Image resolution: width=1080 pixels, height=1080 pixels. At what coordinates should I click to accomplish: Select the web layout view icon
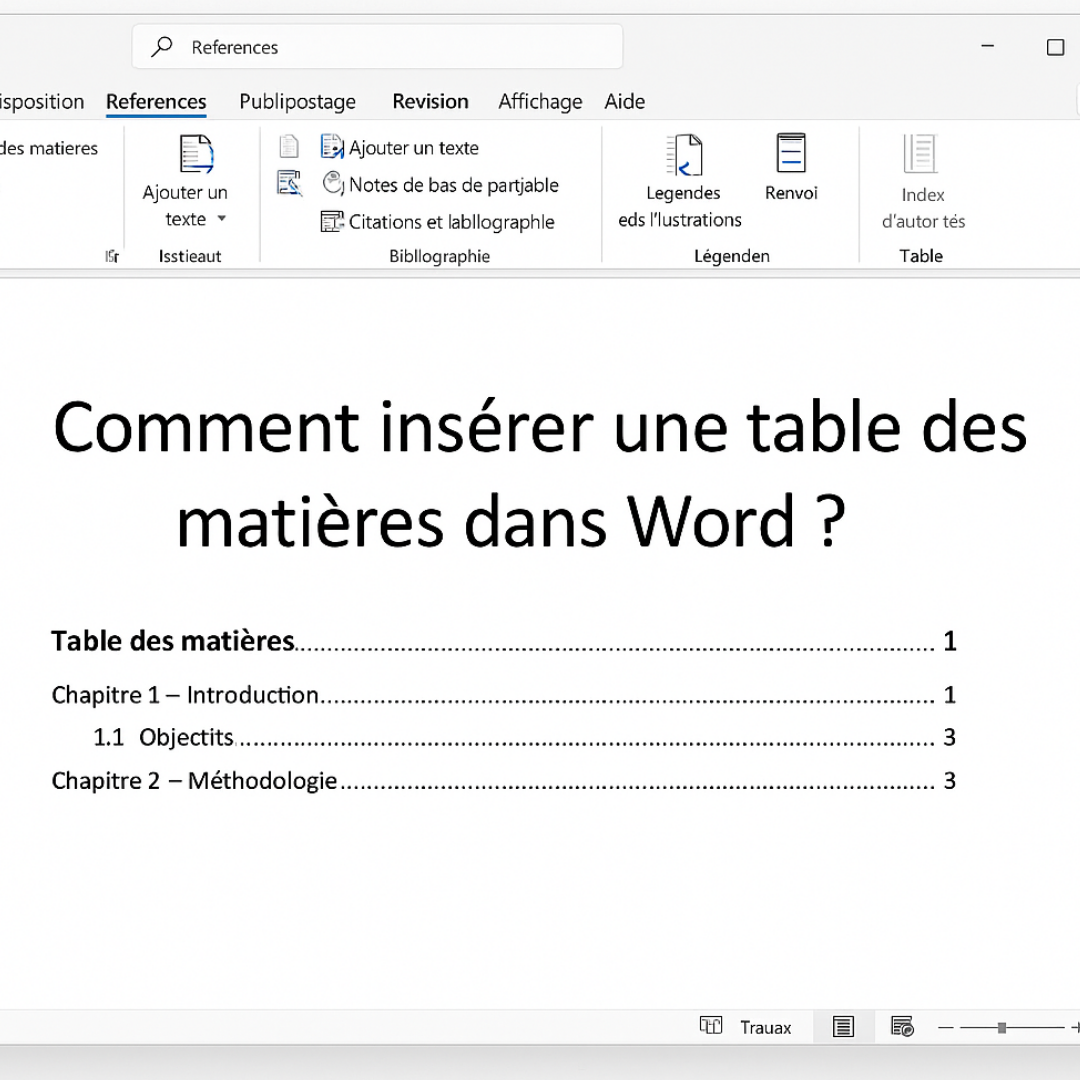902,1027
